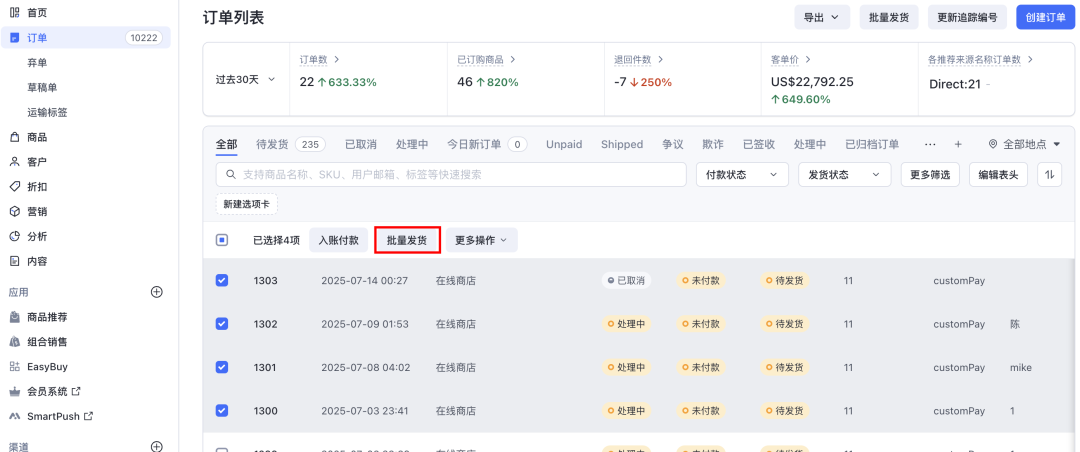Expand the 各推荐来源名称订单数 chevron
The image size is (1080, 452).
click(x=1030, y=60)
